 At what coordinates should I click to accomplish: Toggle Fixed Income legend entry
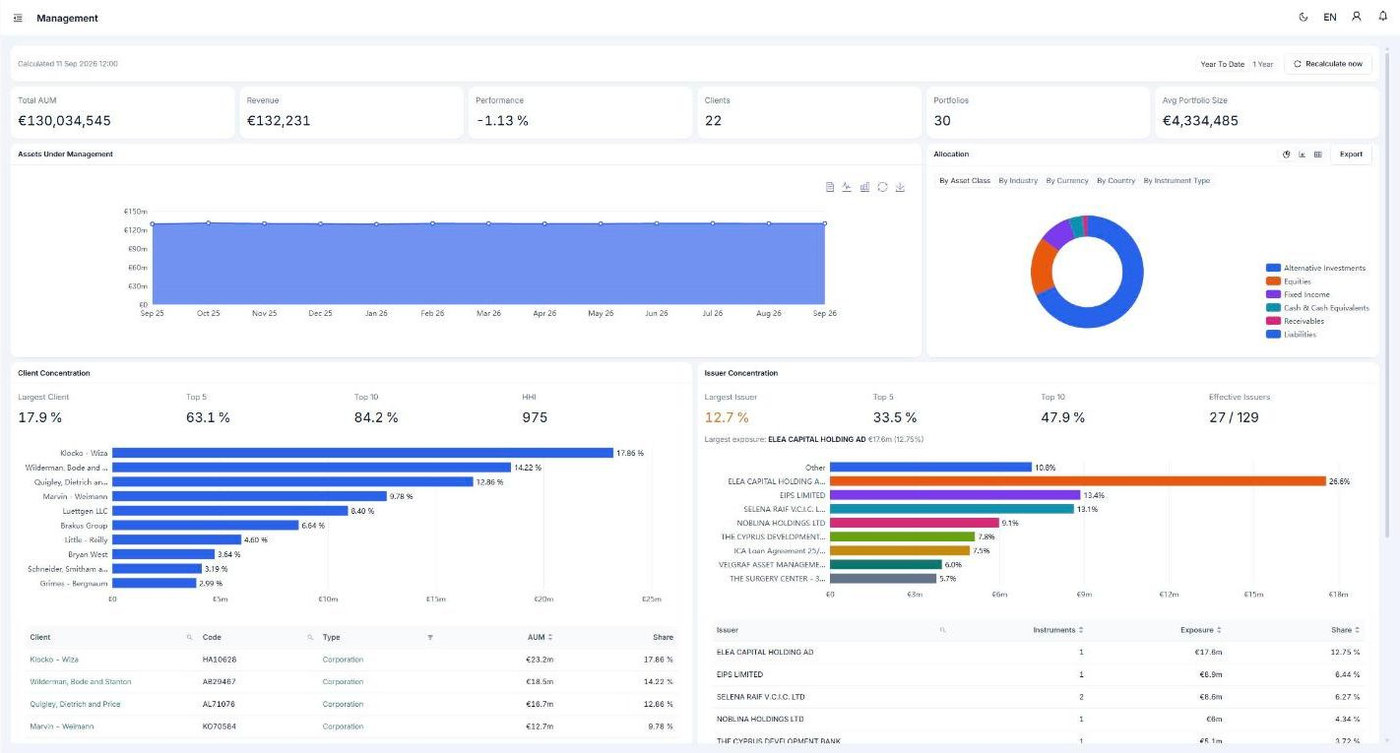pyautogui.click(x=1298, y=294)
